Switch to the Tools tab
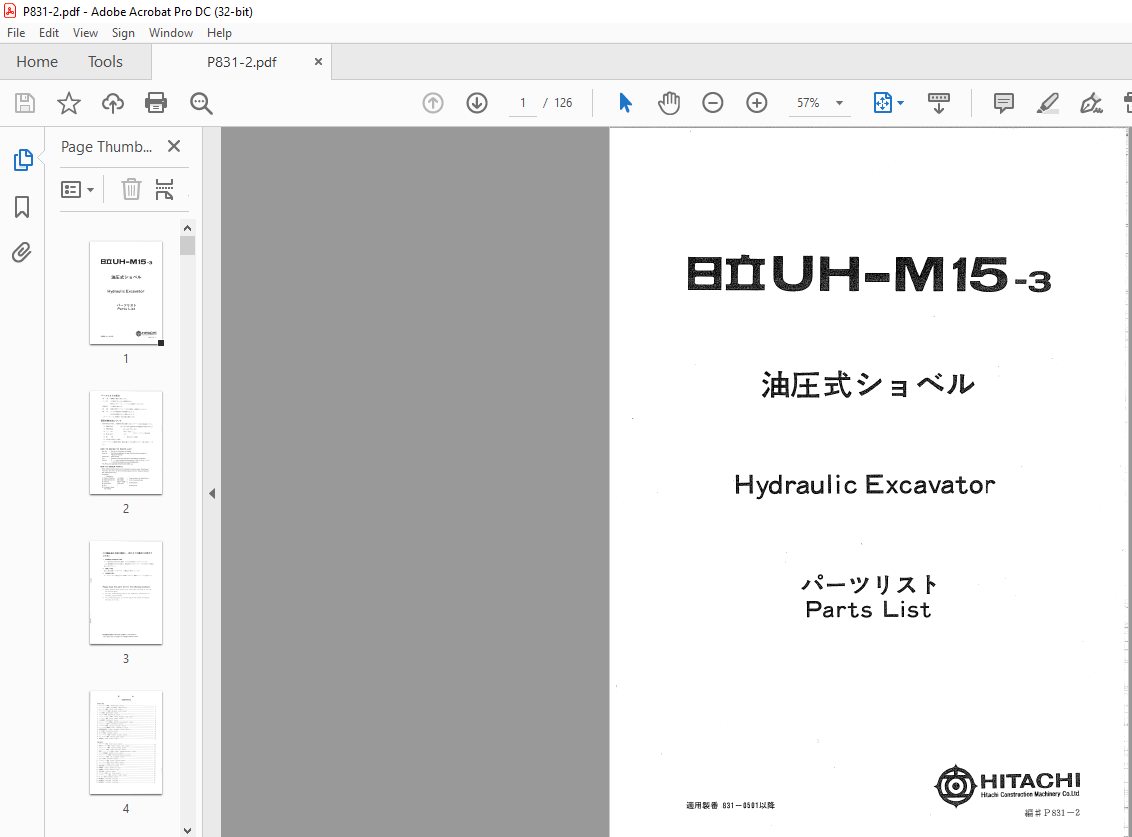The image size is (1132, 837). tap(105, 62)
